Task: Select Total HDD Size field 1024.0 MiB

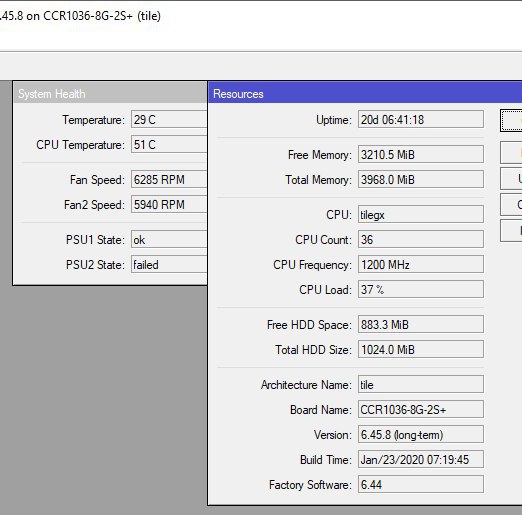Action: pyautogui.click(x=421, y=349)
